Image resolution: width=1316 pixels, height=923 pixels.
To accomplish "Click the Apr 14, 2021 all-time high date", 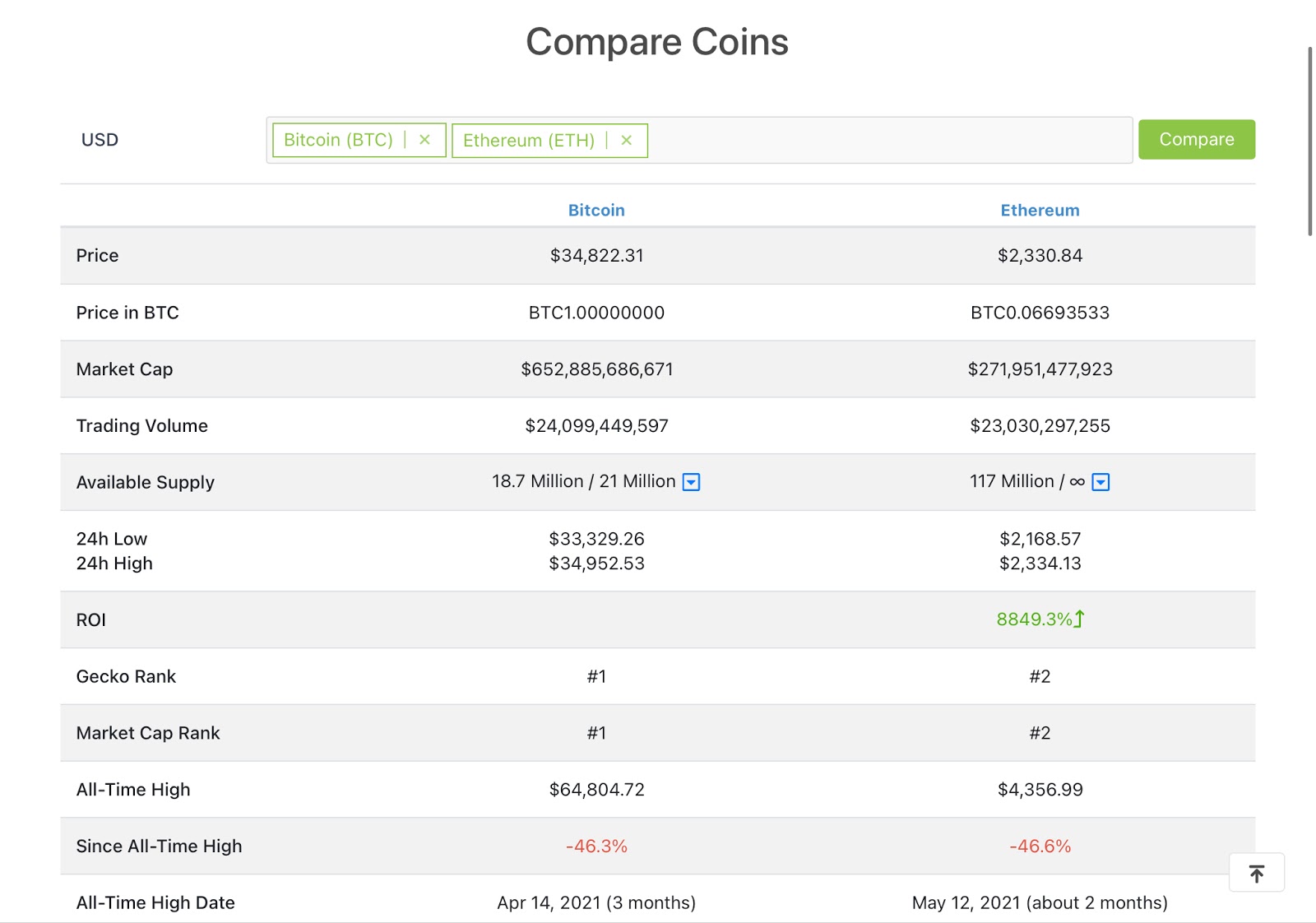I will point(596,903).
